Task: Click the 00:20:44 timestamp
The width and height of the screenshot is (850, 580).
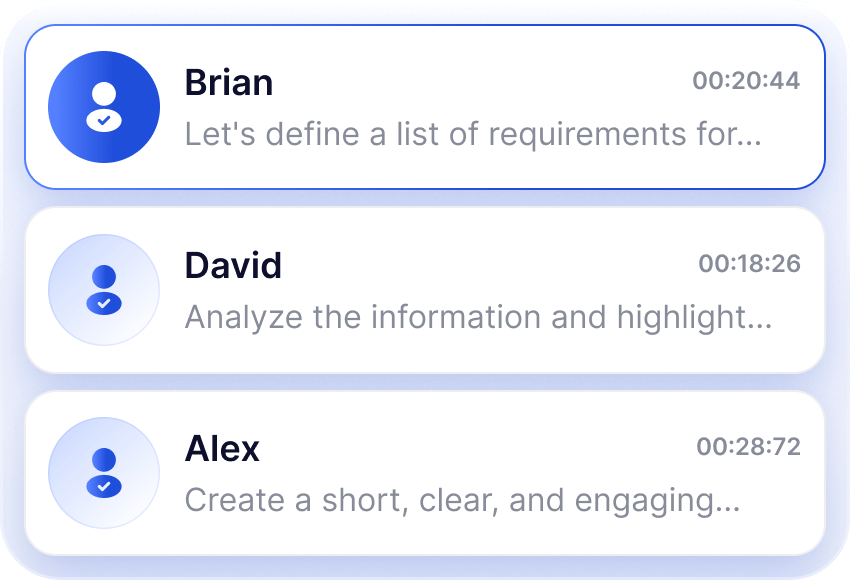Action: (746, 81)
